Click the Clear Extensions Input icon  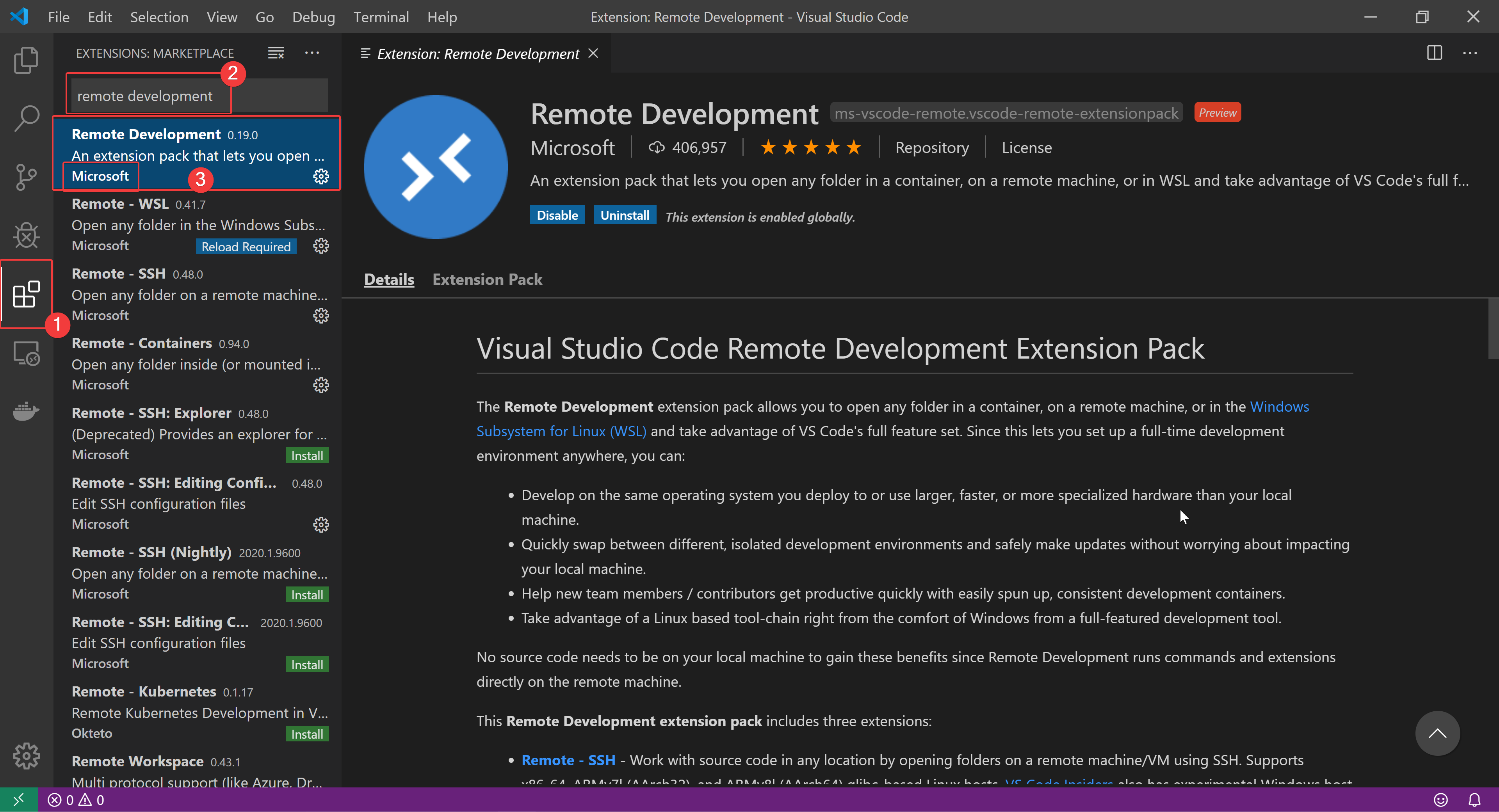pos(276,53)
